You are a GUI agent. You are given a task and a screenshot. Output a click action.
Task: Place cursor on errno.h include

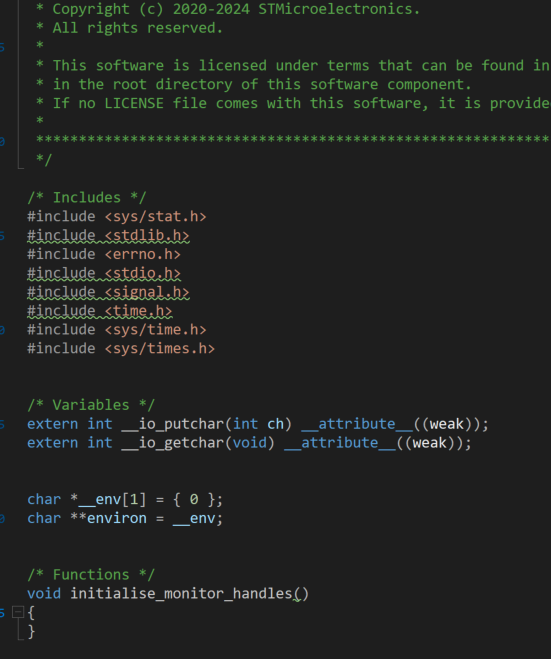click(x=104, y=254)
